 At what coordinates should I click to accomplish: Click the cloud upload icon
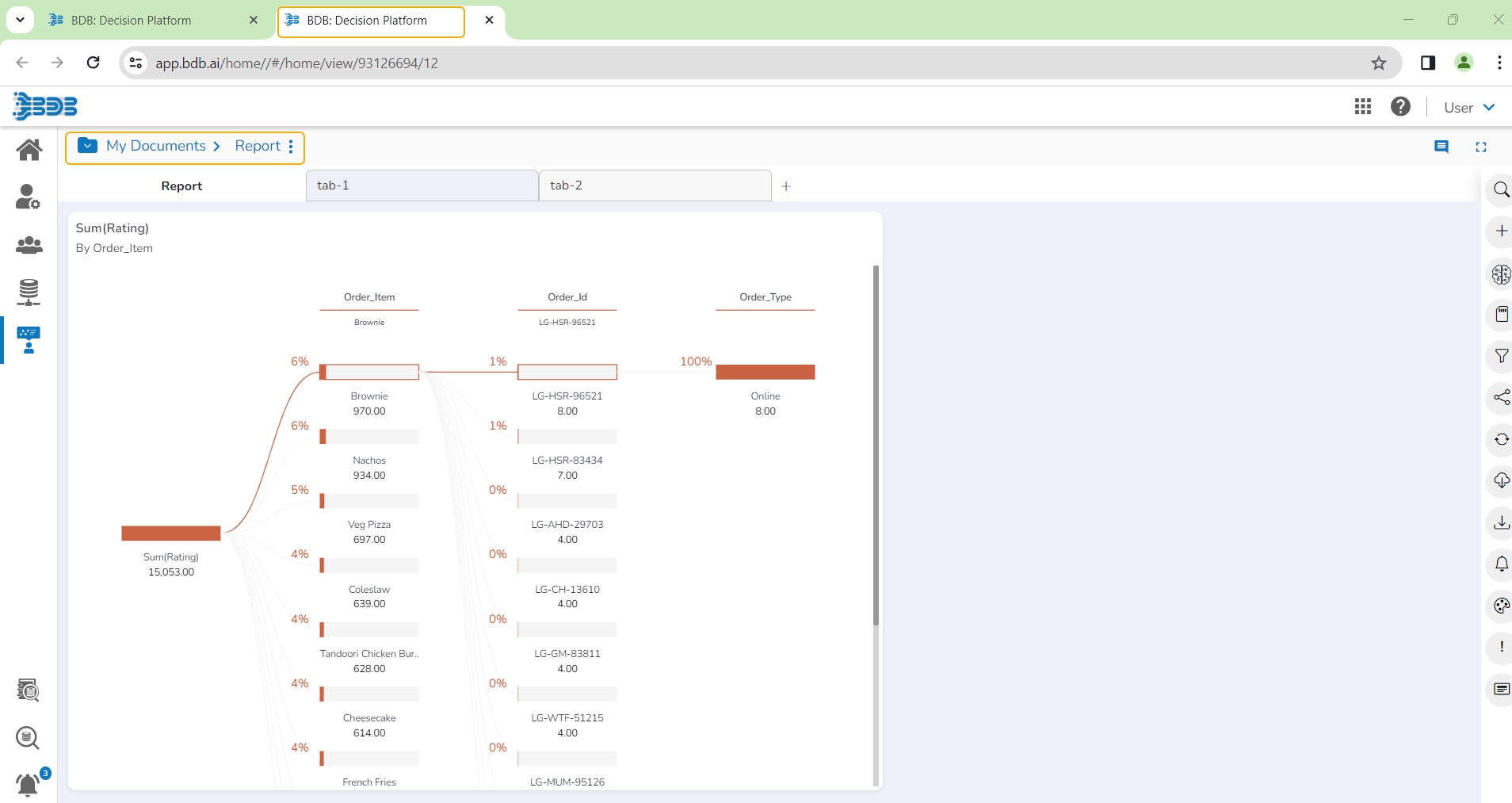pos(1501,480)
